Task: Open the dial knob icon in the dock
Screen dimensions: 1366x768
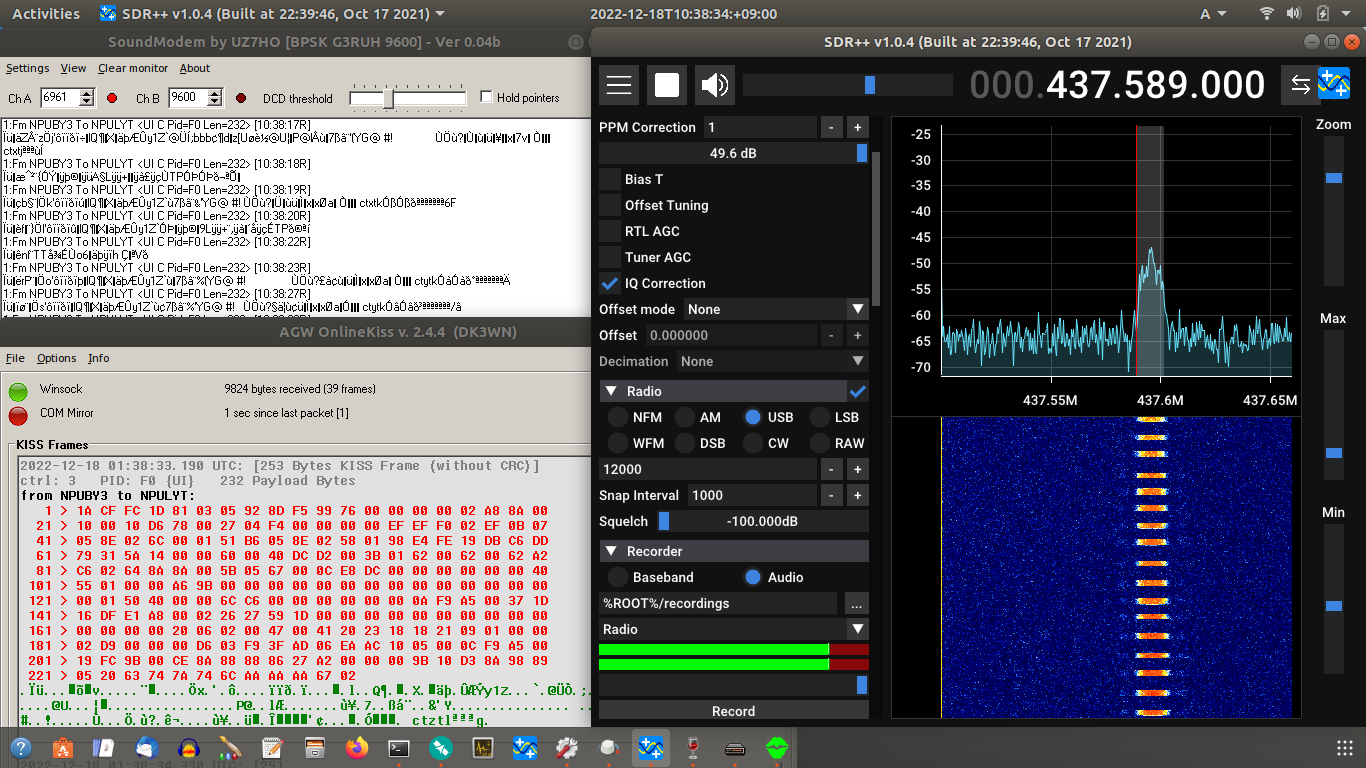Action: [x=608, y=748]
